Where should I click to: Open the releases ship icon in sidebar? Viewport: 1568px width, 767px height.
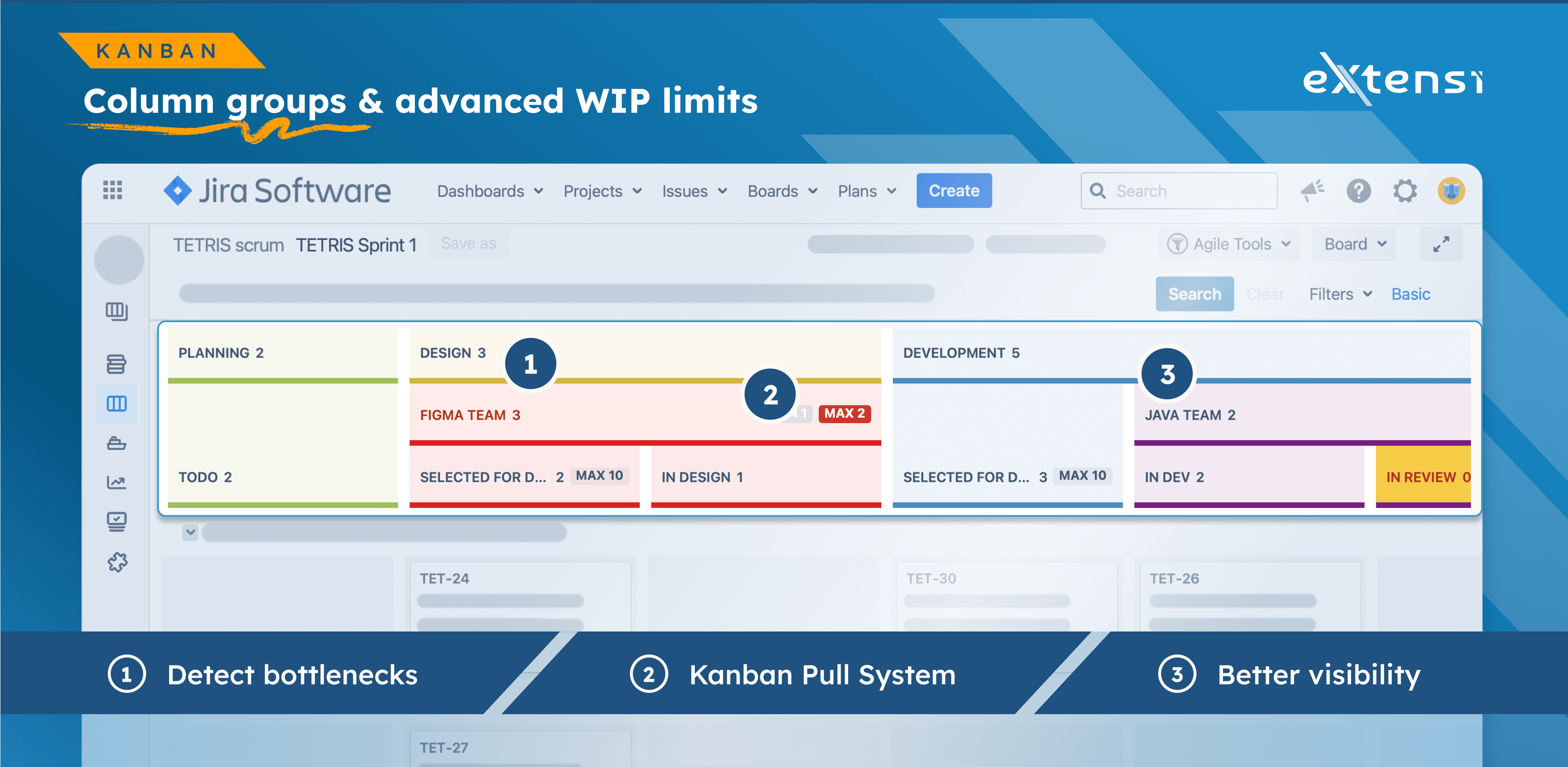point(116,443)
